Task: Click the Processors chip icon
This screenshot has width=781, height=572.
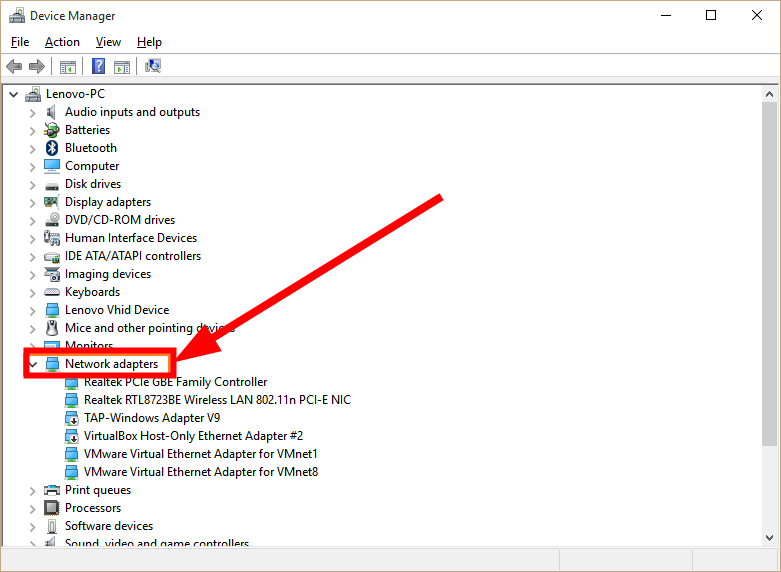Action: pyautogui.click(x=52, y=508)
